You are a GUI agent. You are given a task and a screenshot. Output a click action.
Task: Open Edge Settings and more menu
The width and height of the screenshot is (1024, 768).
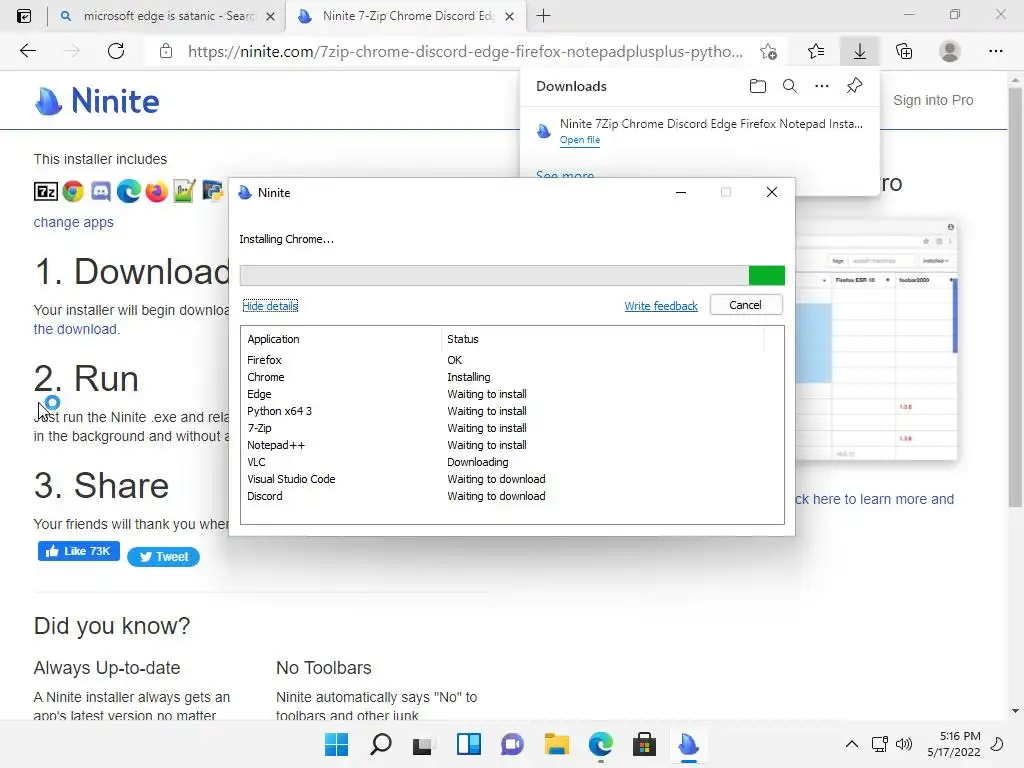995,51
